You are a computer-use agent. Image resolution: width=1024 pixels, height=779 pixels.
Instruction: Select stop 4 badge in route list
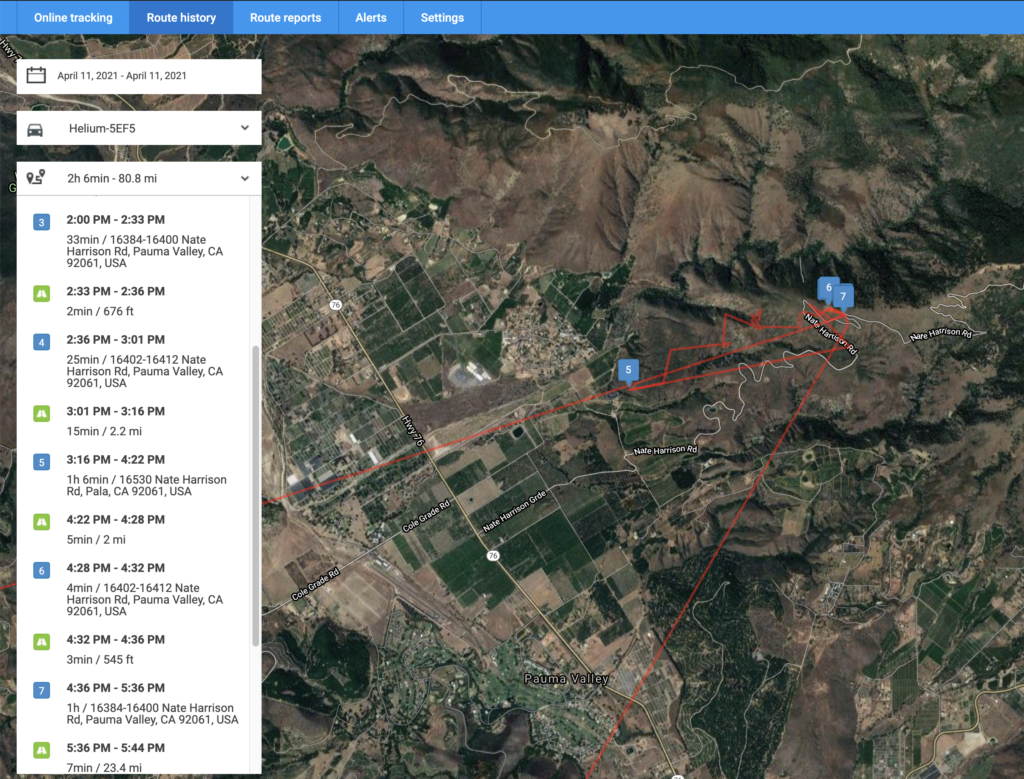coord(41,342)
